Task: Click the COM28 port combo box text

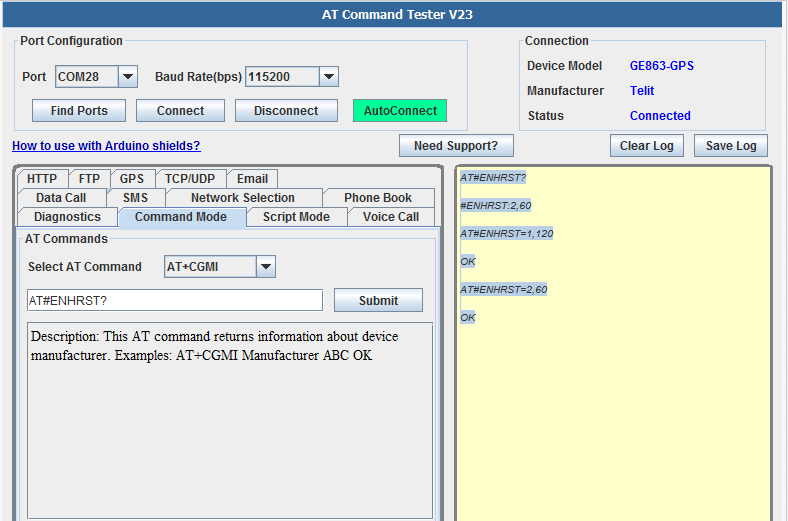Action: coord(87,77)
